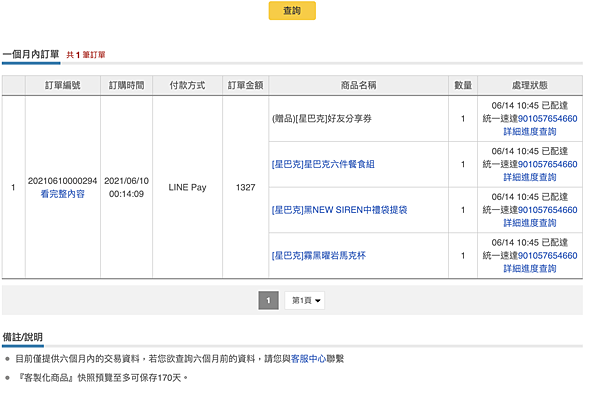600x411 pixels.
Task: Click order time 2021/06/10 00:14:09 cell
Action: 126,187
